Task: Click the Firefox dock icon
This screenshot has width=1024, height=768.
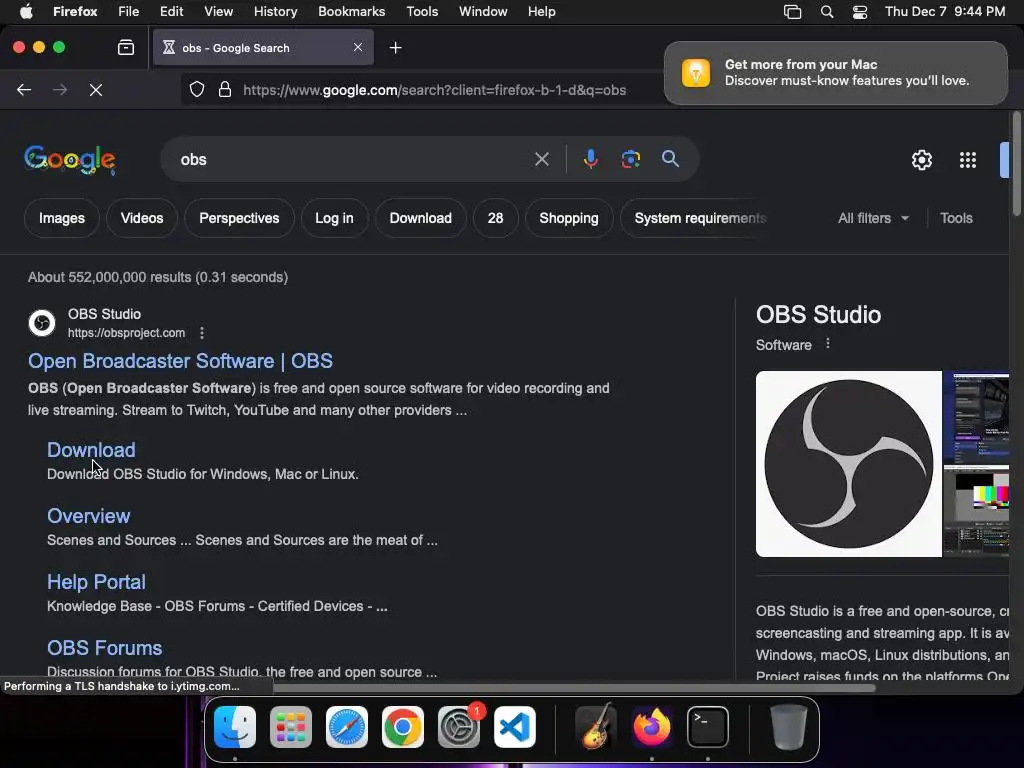Action: click(x=652, y=727)
